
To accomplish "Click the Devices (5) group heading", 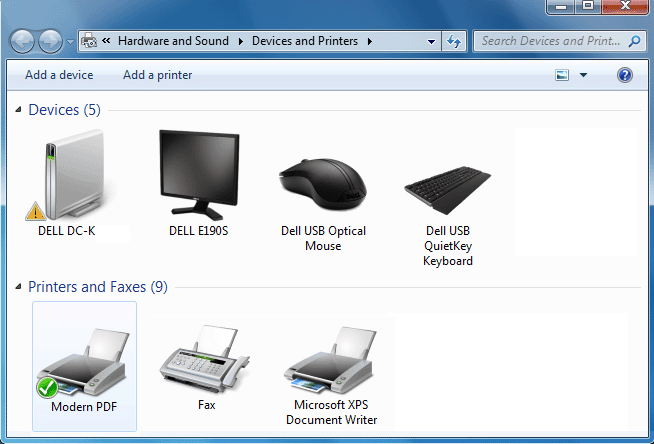I will point(64,110).
